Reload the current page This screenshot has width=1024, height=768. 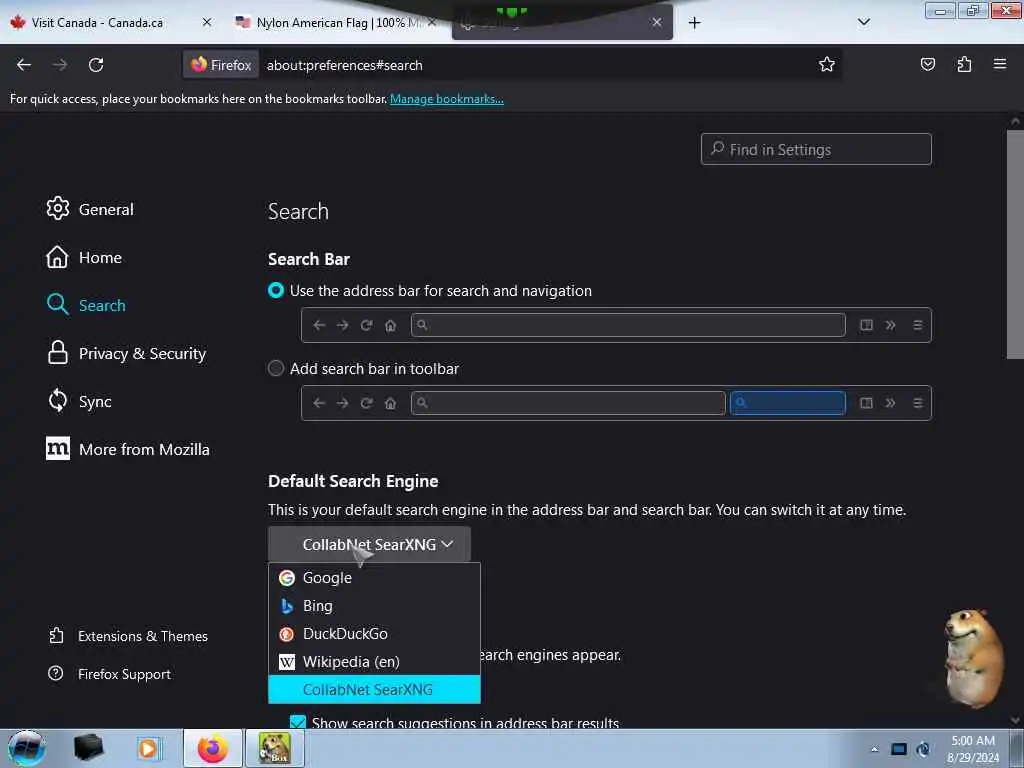tap(96, 65)
